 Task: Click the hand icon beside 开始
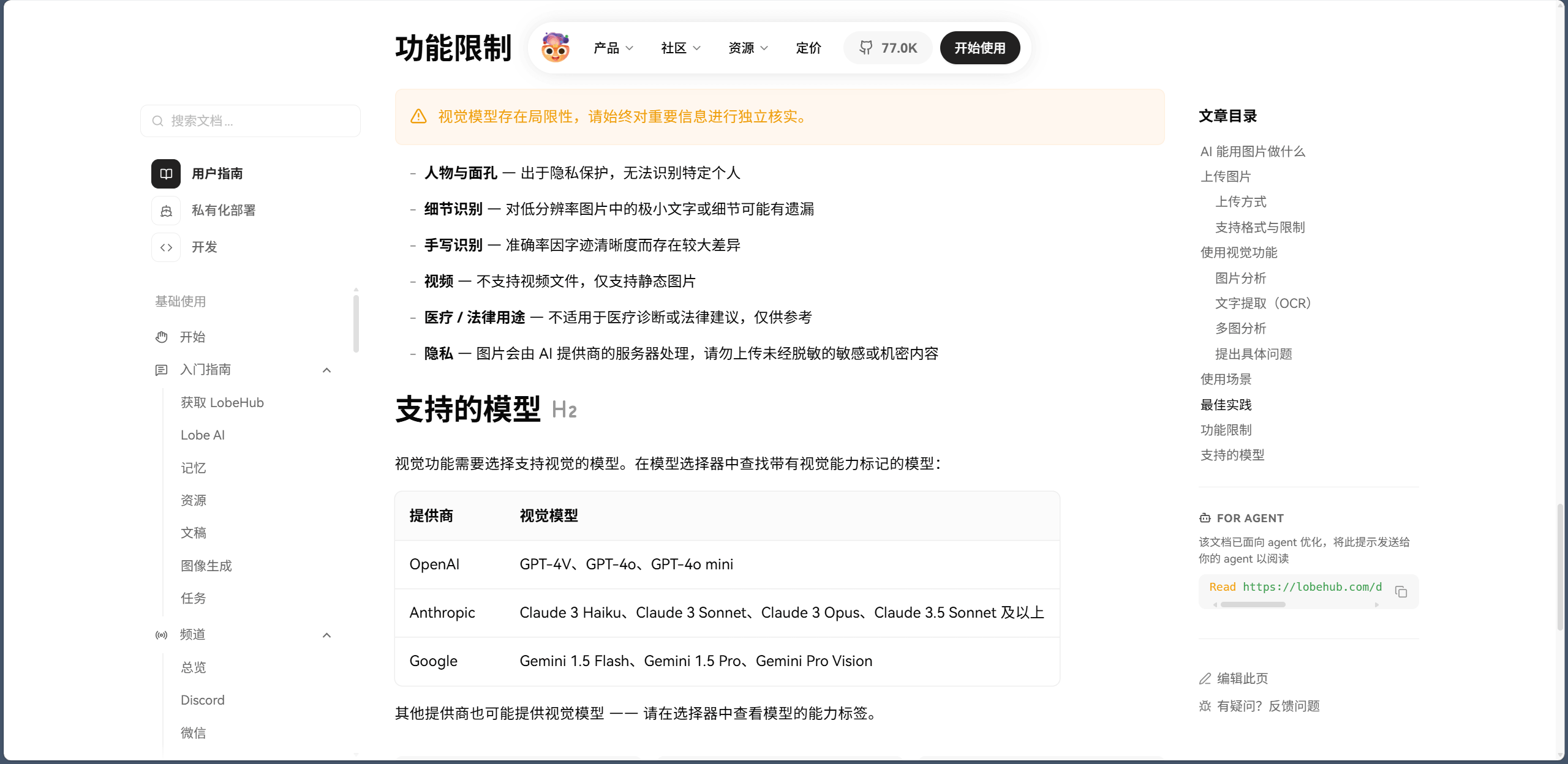coord(162,337)
